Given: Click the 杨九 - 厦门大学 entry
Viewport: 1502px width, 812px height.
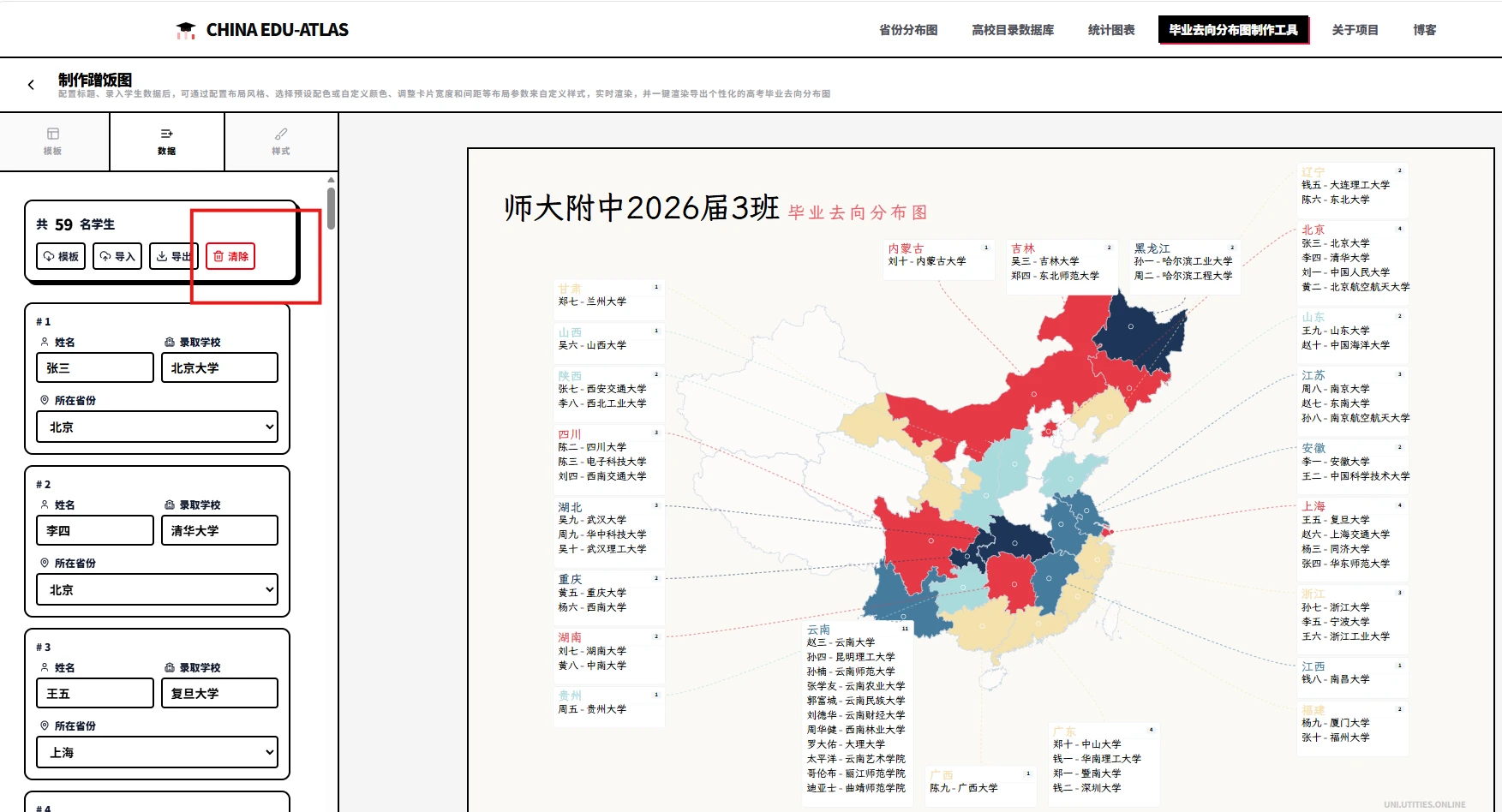Looking at the screenshot, I should point(1336,723).
